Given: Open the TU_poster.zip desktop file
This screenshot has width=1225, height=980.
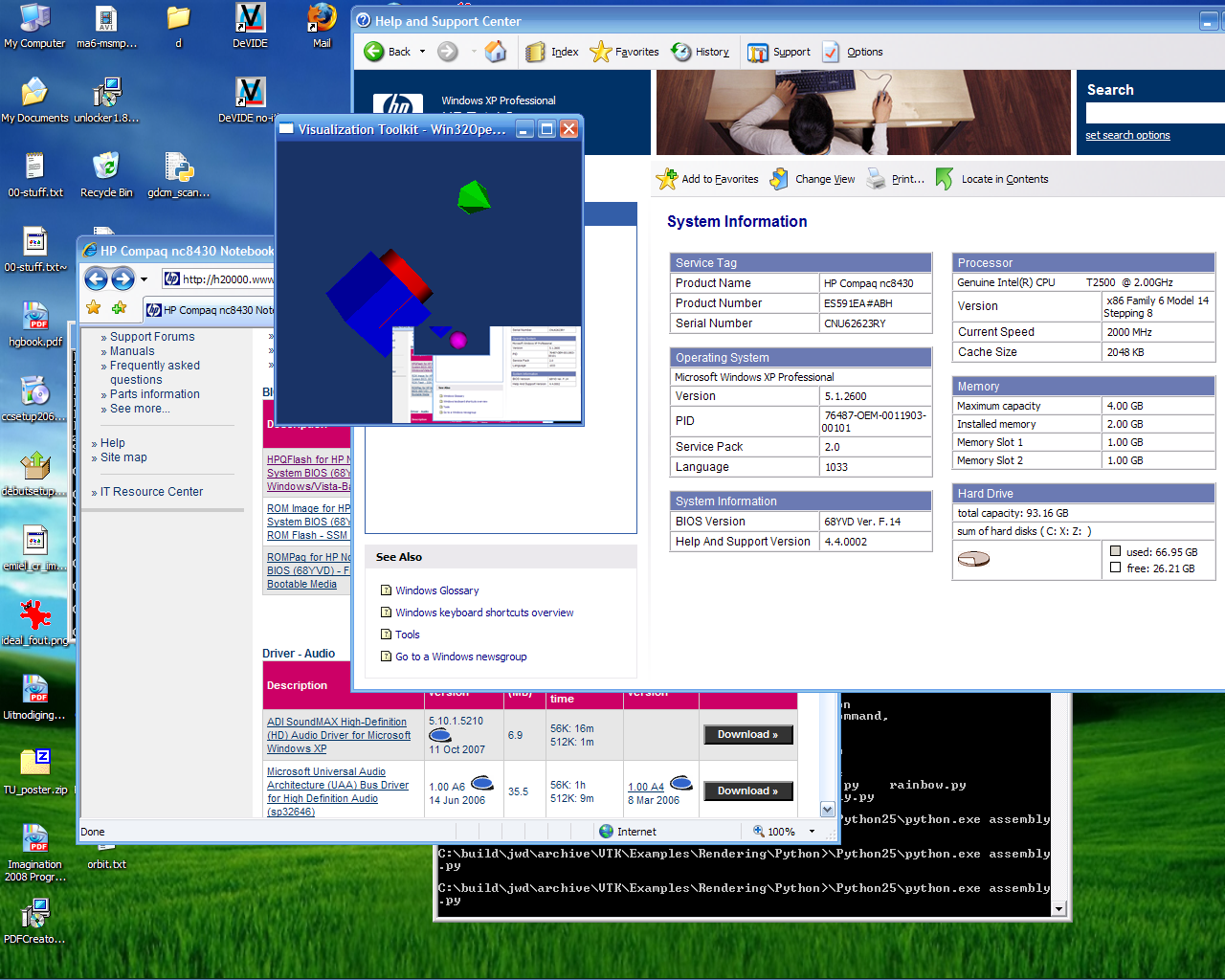Looking at the screenshot, I should 35,772.
